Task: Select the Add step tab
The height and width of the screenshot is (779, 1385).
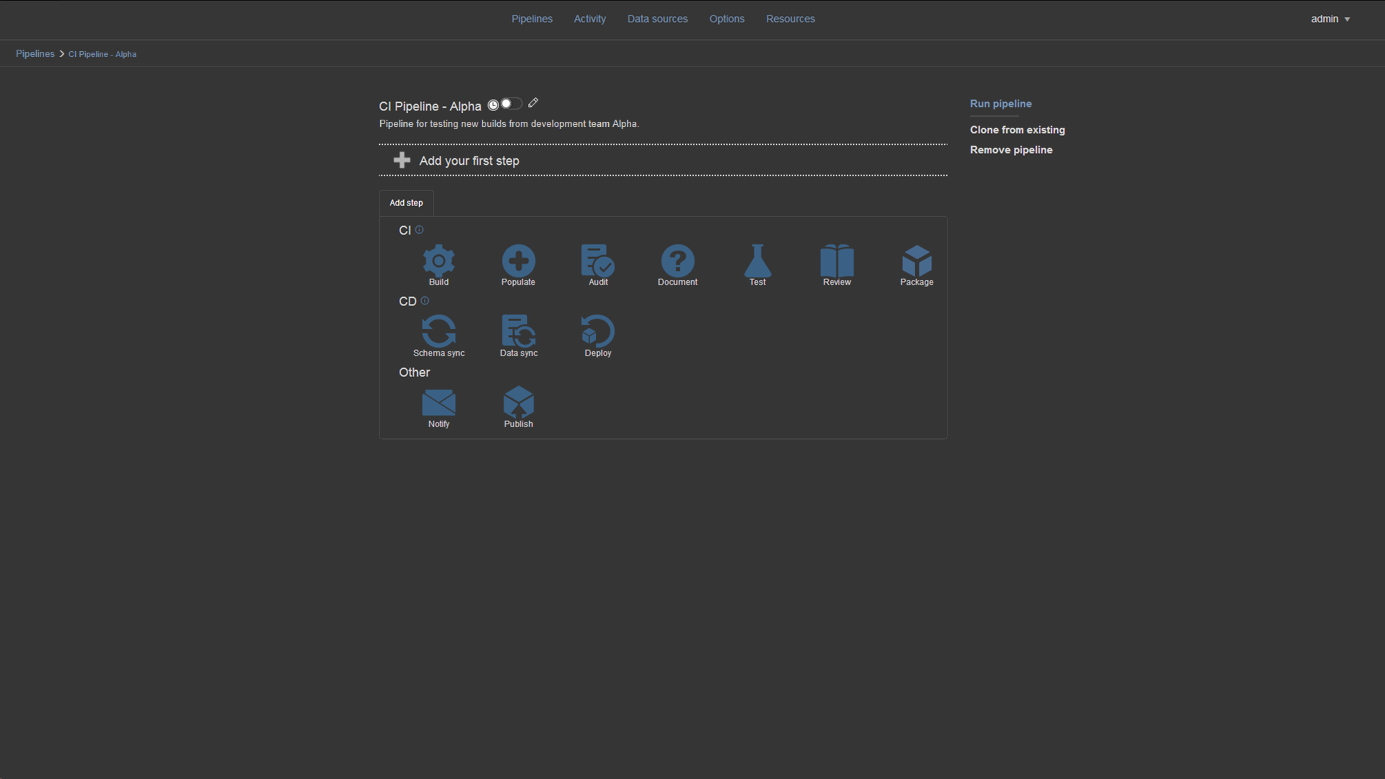Action: [x=406, y=203]
